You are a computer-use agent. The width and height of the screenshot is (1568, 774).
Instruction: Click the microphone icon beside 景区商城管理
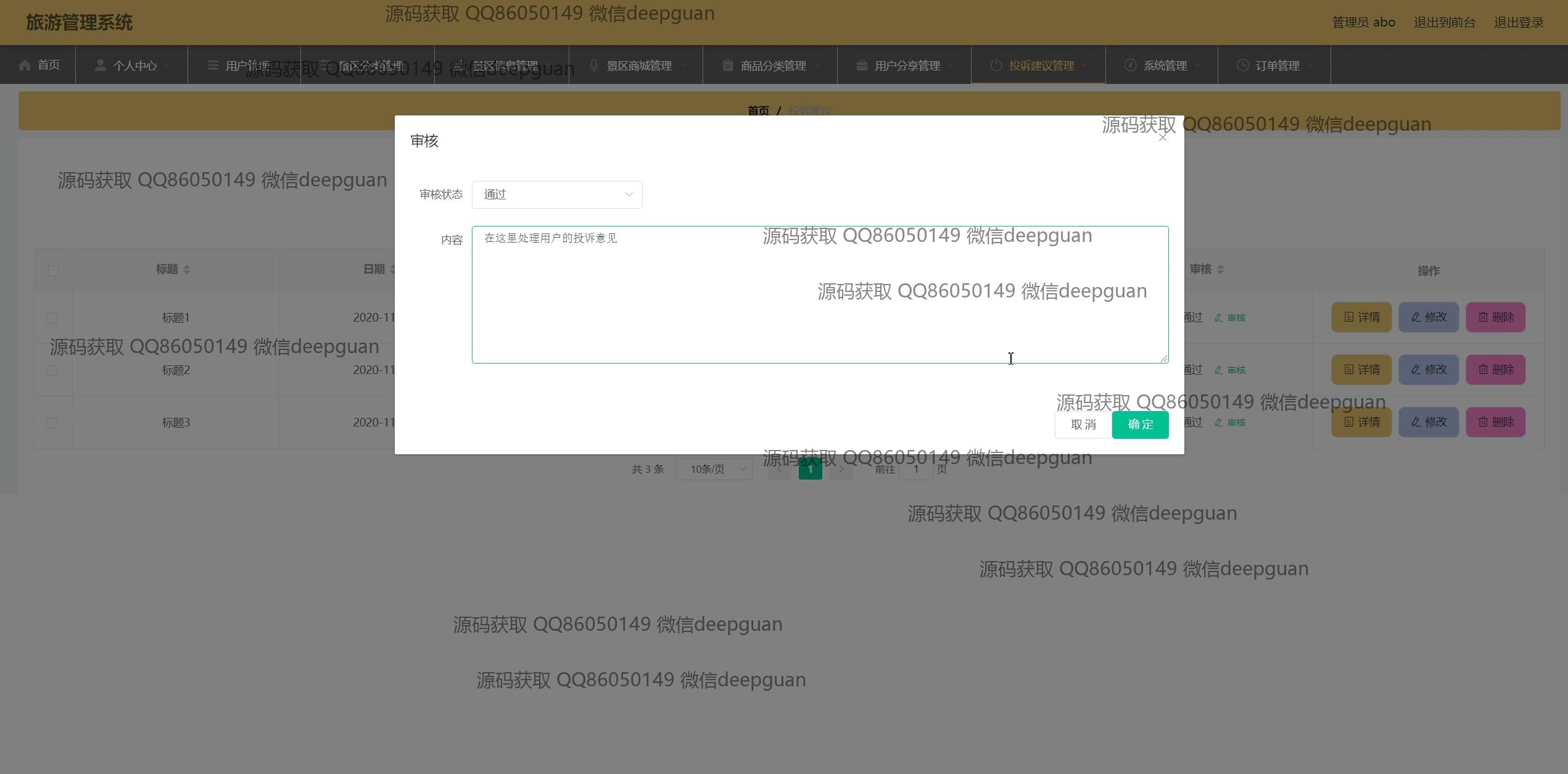(x=593, y=65)
